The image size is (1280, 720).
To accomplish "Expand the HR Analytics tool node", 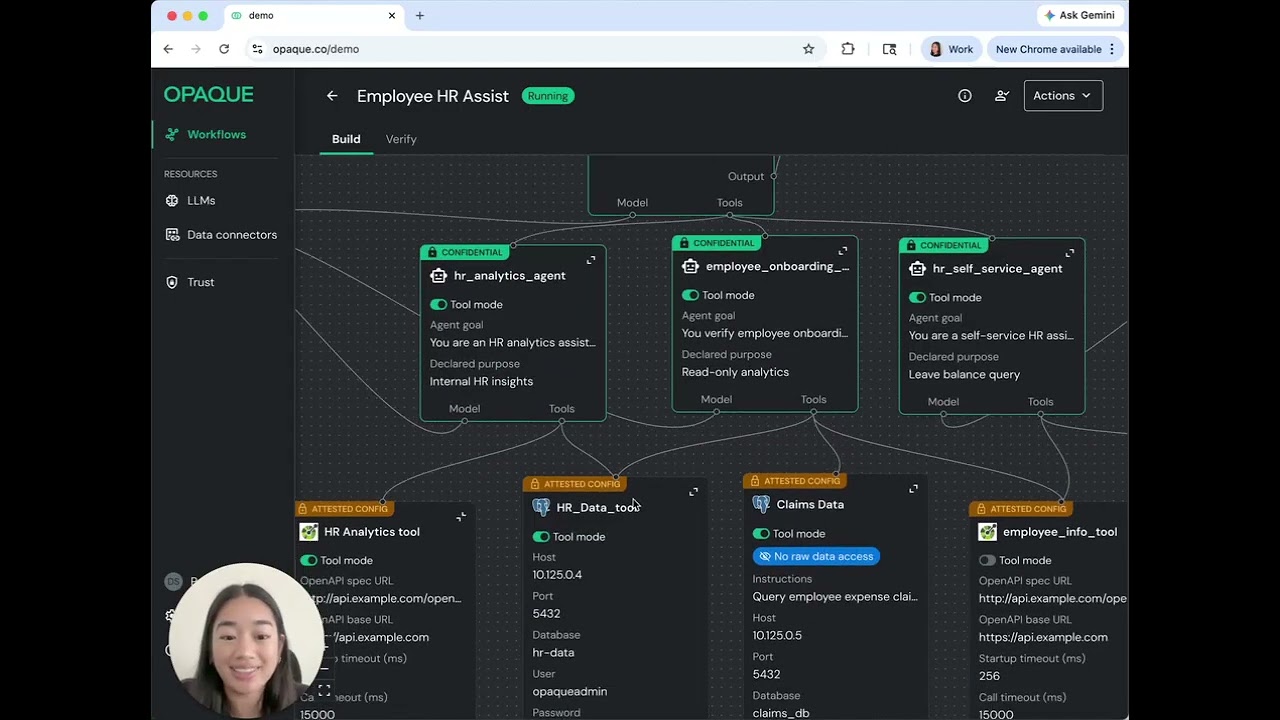I will click(461, 517).
